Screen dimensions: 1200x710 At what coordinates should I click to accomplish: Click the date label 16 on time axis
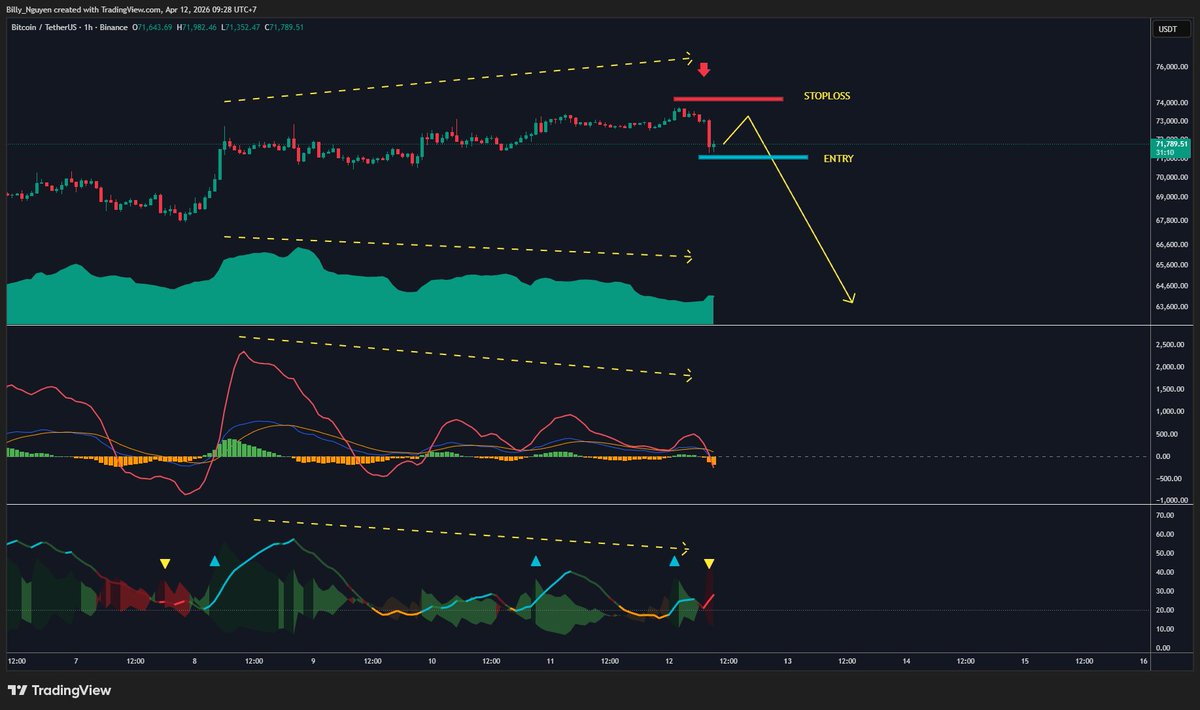coord(1142,661)
